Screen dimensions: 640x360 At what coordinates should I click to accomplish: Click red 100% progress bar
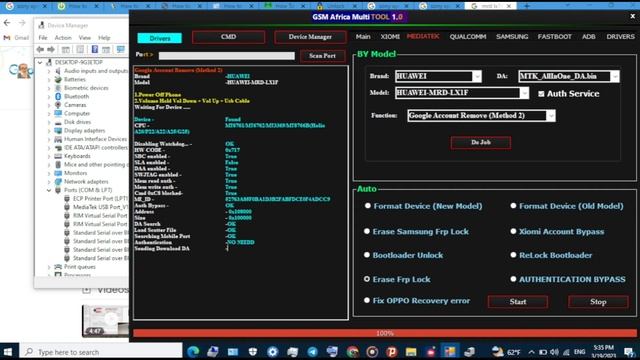[x=384, y=333]
